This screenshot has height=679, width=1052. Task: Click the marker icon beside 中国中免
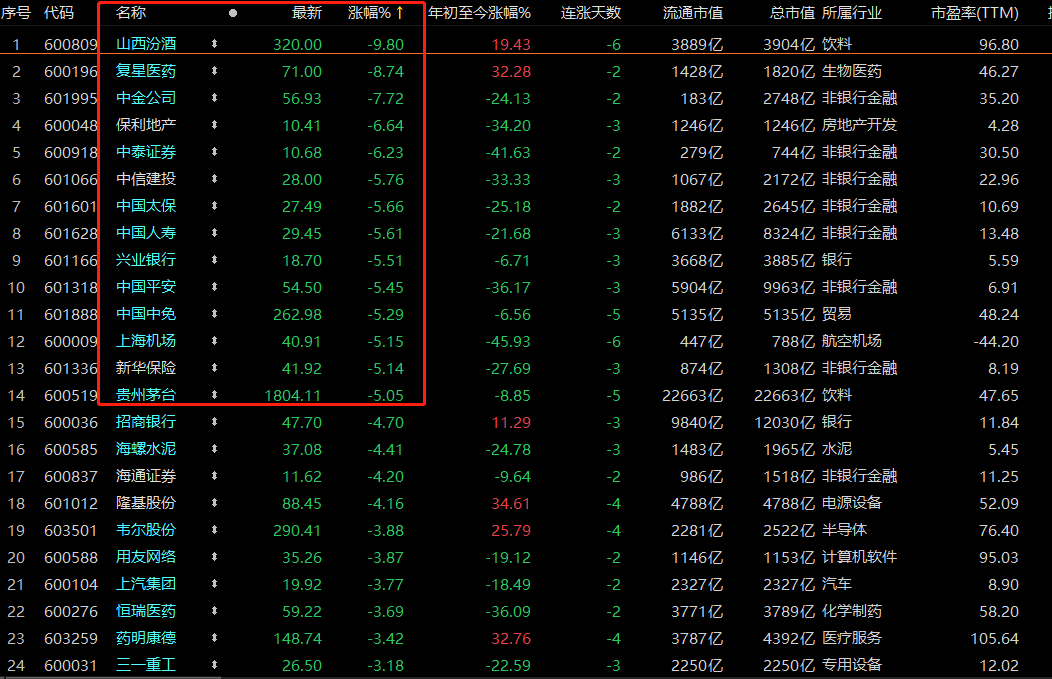coord(215,314)
